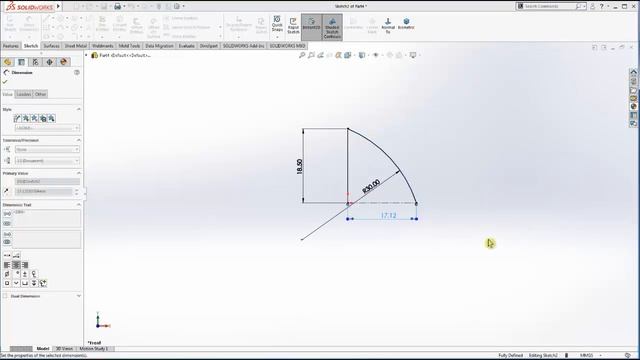Select the Sketch tab
The height and width of the screenshot is (360, 640).
tap(31, 46)
